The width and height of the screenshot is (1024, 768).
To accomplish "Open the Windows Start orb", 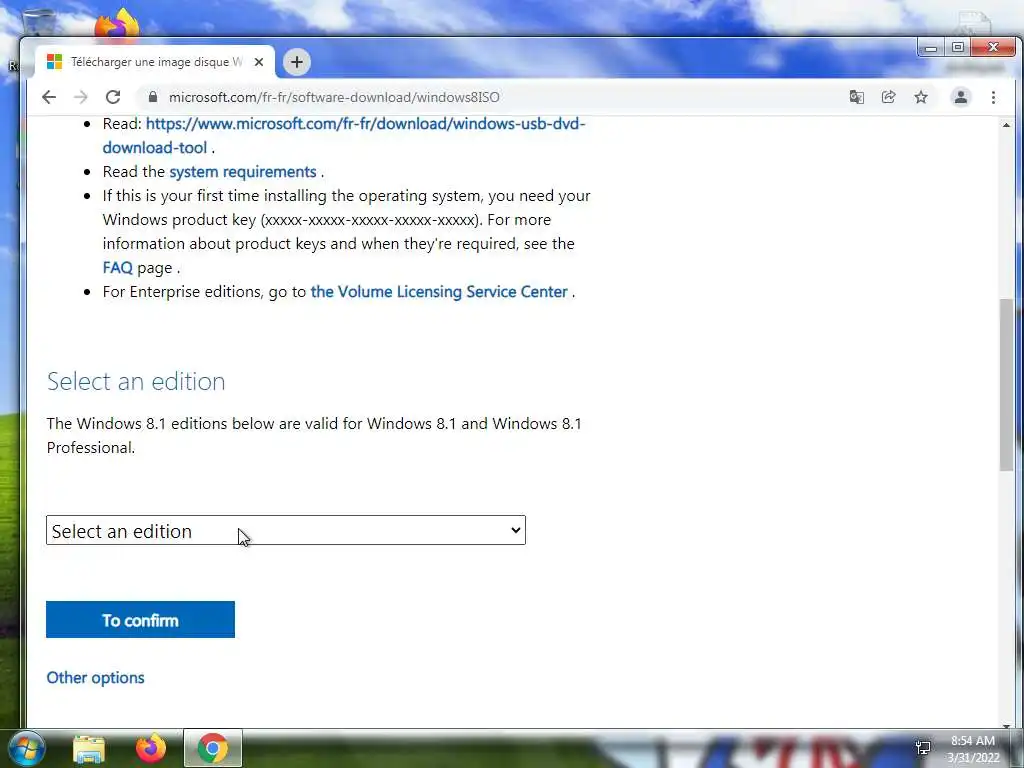I will click(26, 748).
